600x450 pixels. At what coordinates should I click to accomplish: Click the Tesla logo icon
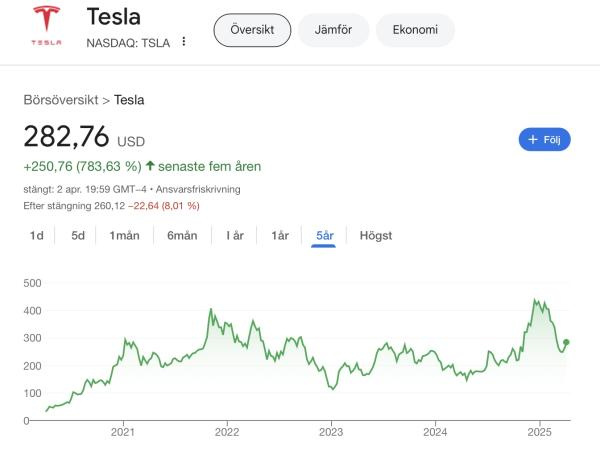click(46, 25)
